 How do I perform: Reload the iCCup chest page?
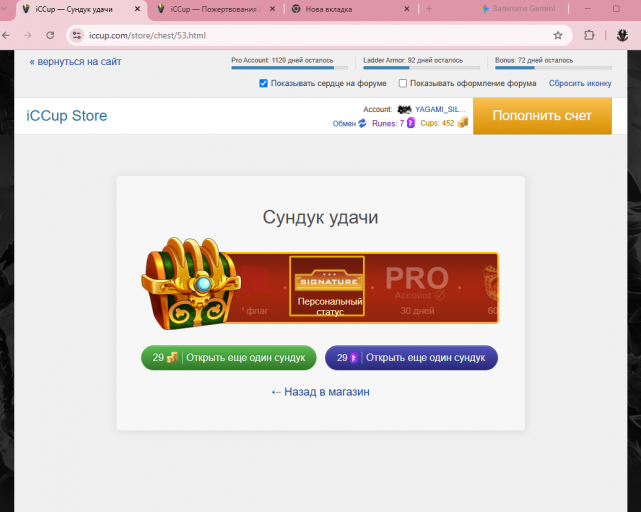[50, 36]
